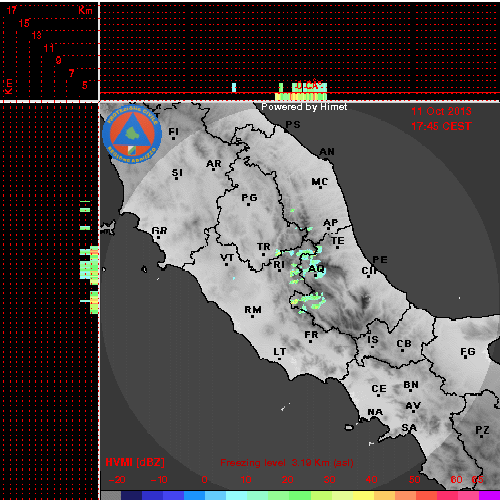
Task: Click the 'TE' city label on map
Action: pos(338,240)
